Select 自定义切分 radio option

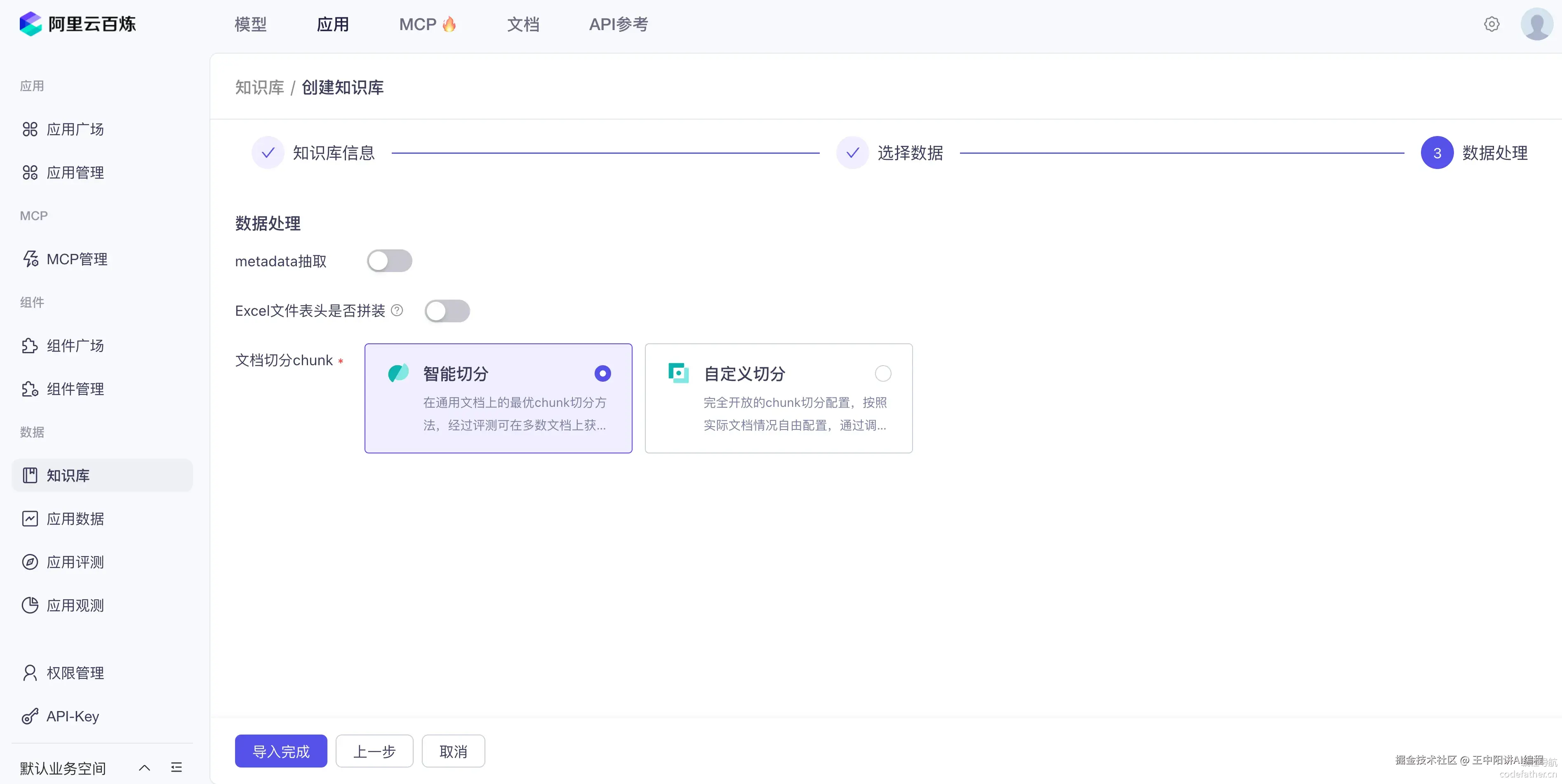click(883, 373)
